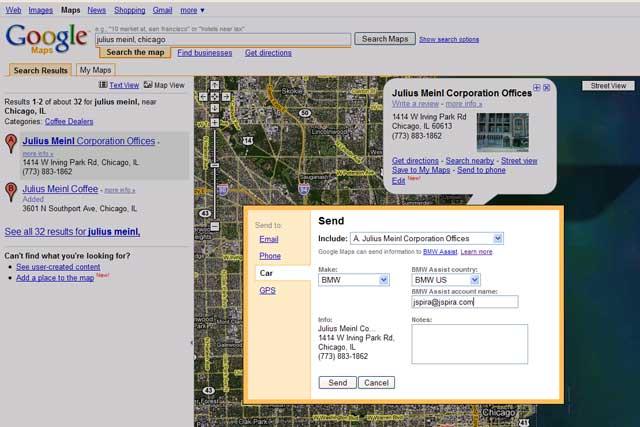The image size is (640, 427).
Task: Click the Google Maps logo
Action: (47, 39)
